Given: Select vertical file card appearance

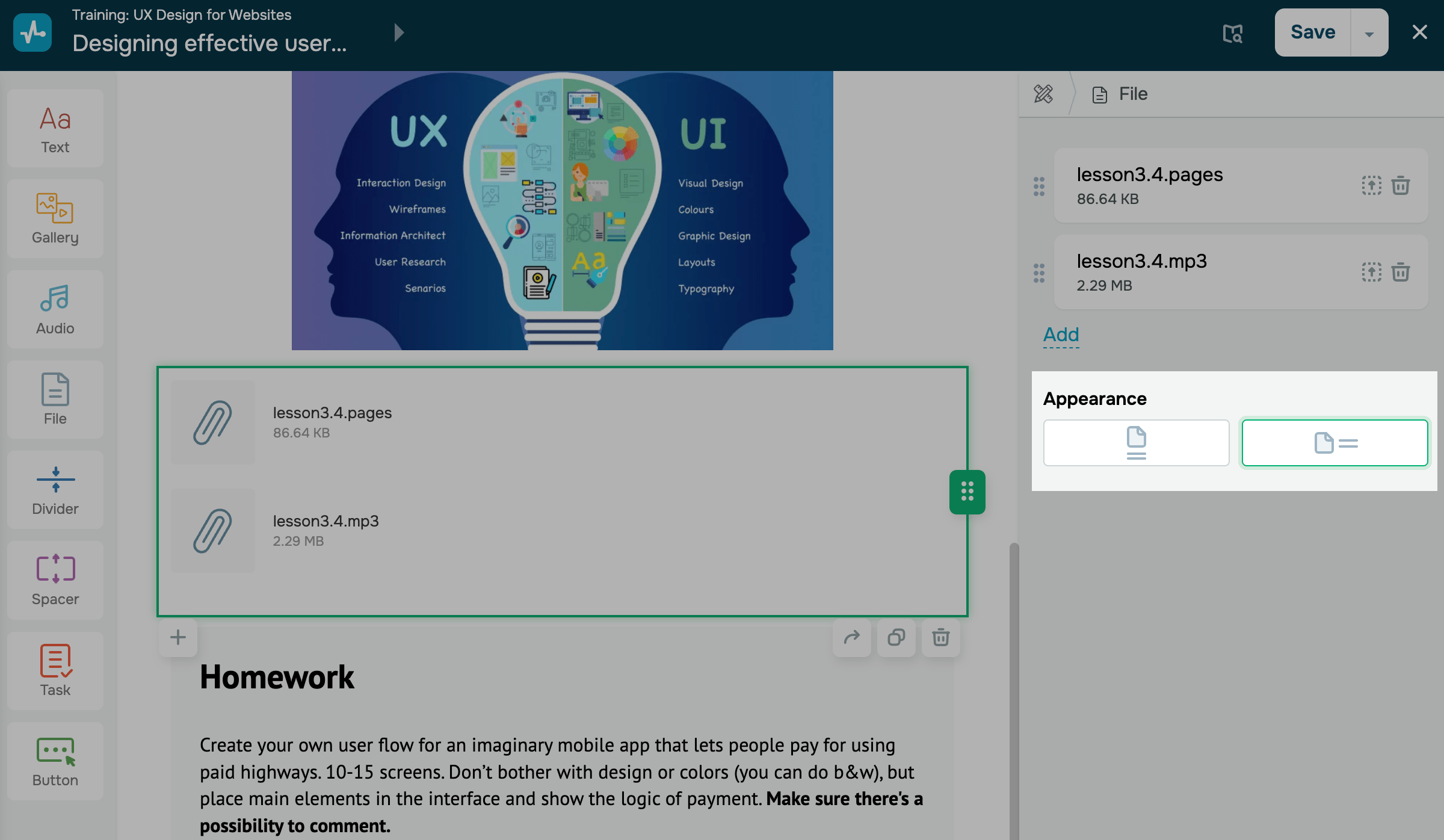Looking at the screenshot, I should click(x=1136, y=443).
